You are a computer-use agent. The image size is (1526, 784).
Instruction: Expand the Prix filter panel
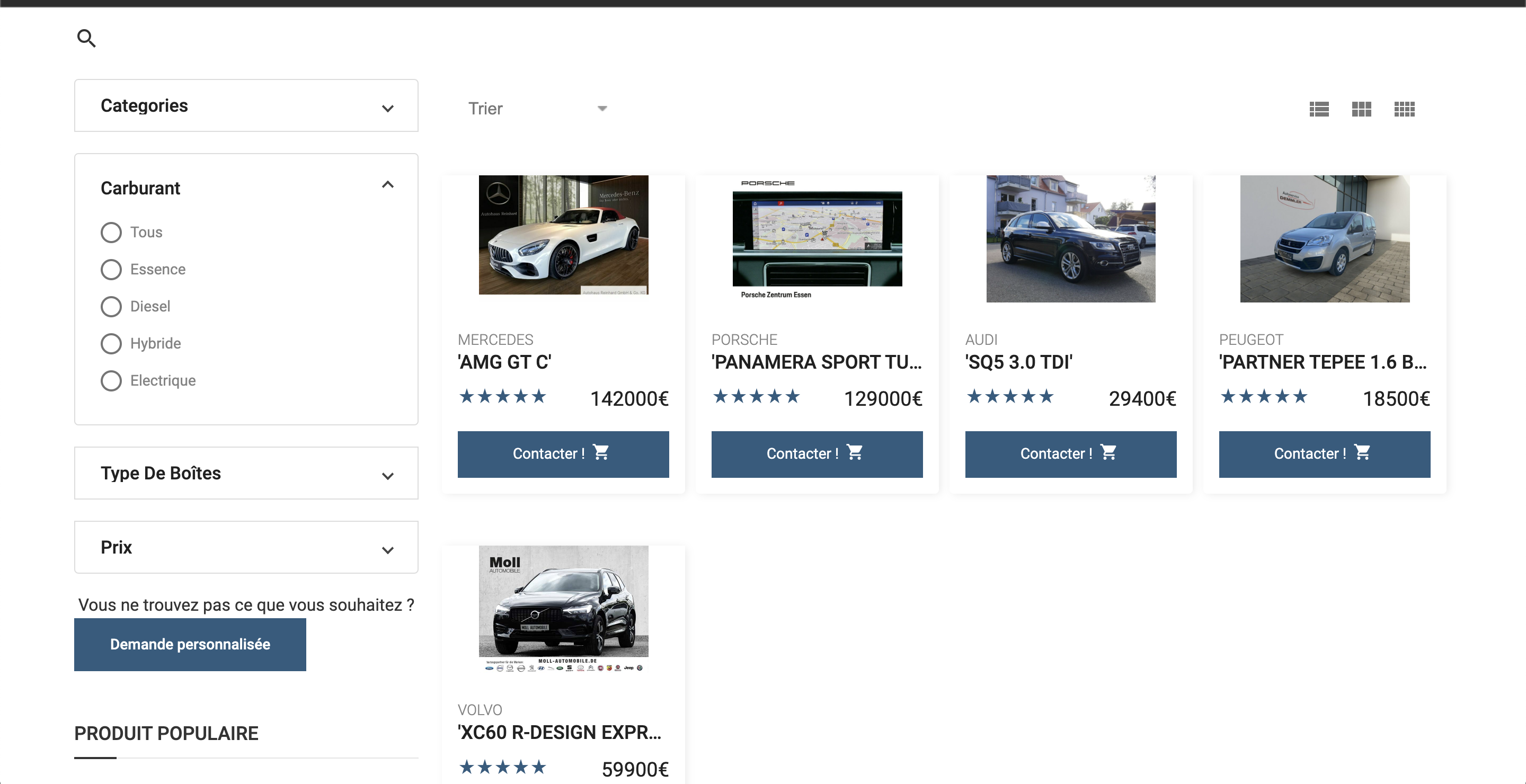246,547
